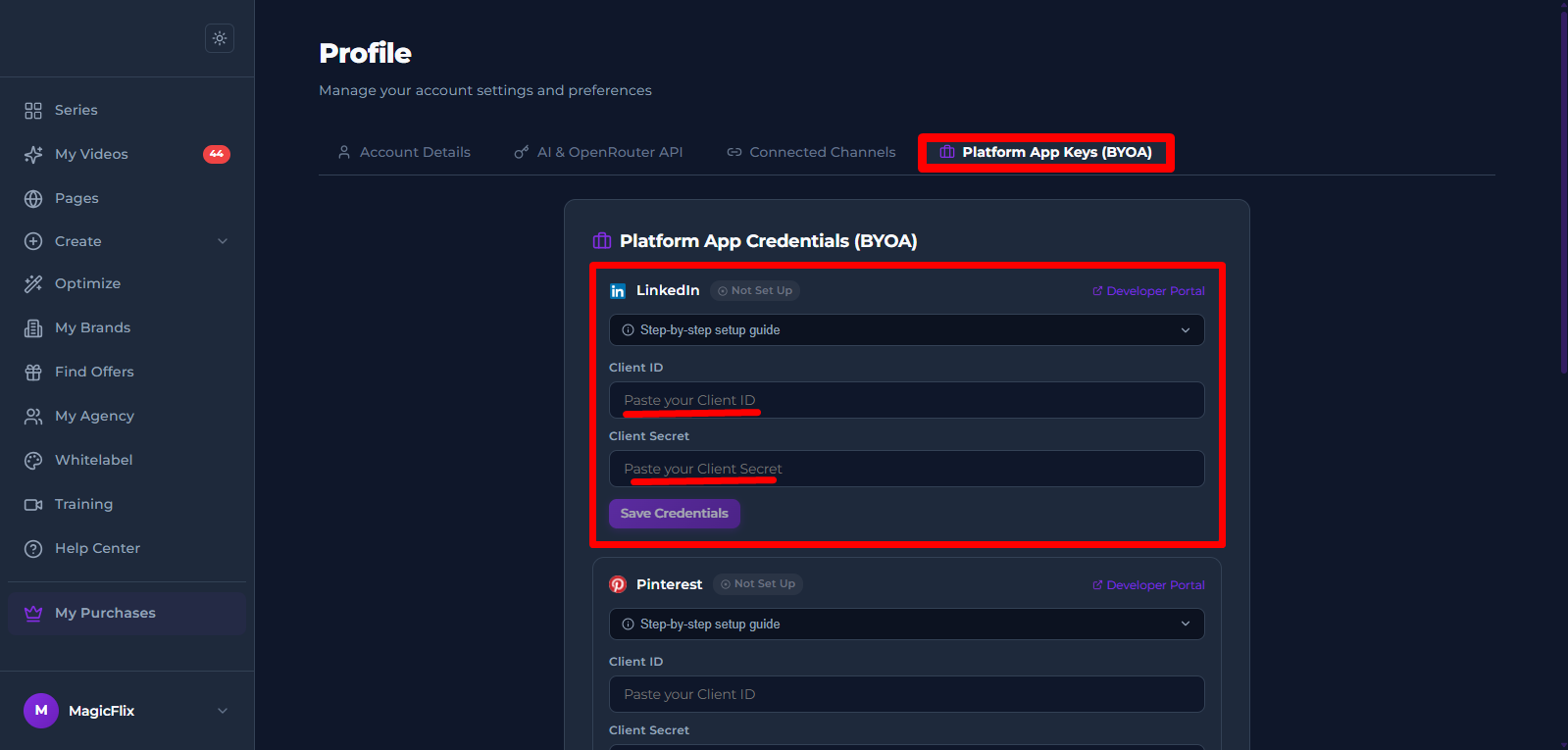Switch to Connected Channels tab
The width and height of the screenshot is (1568, 750).
[x=811, y=152]
